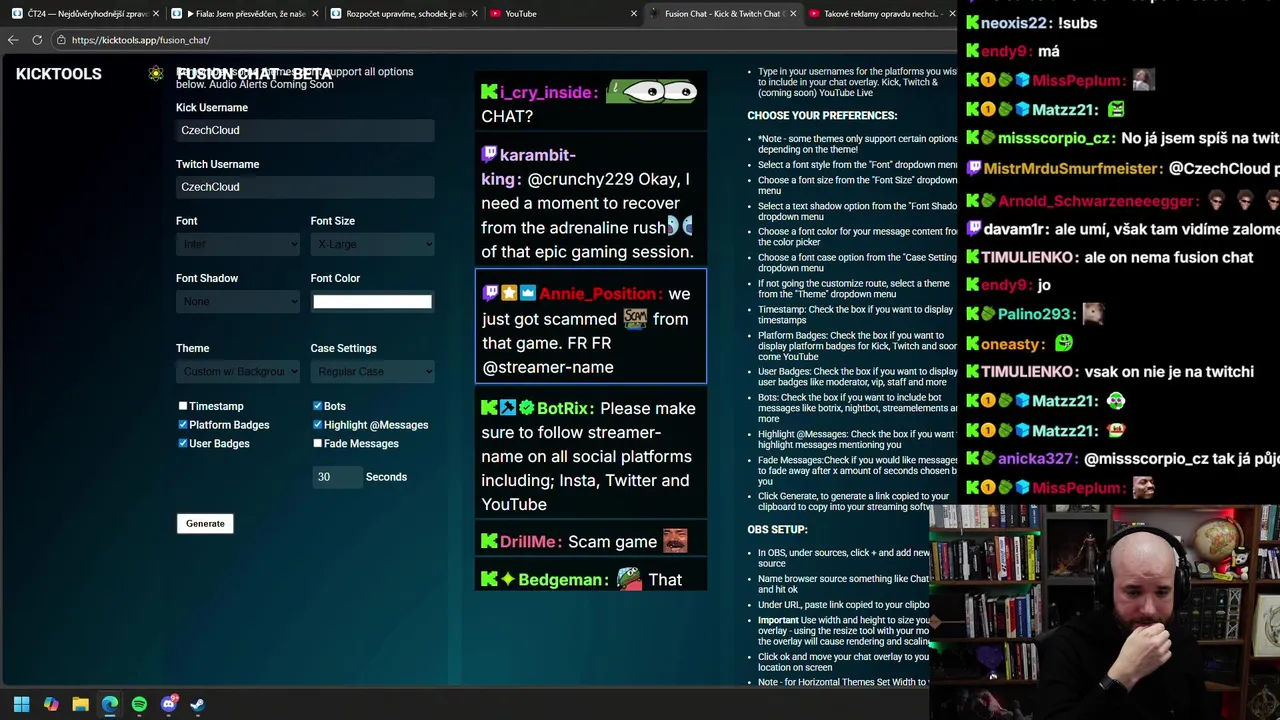Switch to the YouTube tab

point(563,14)
